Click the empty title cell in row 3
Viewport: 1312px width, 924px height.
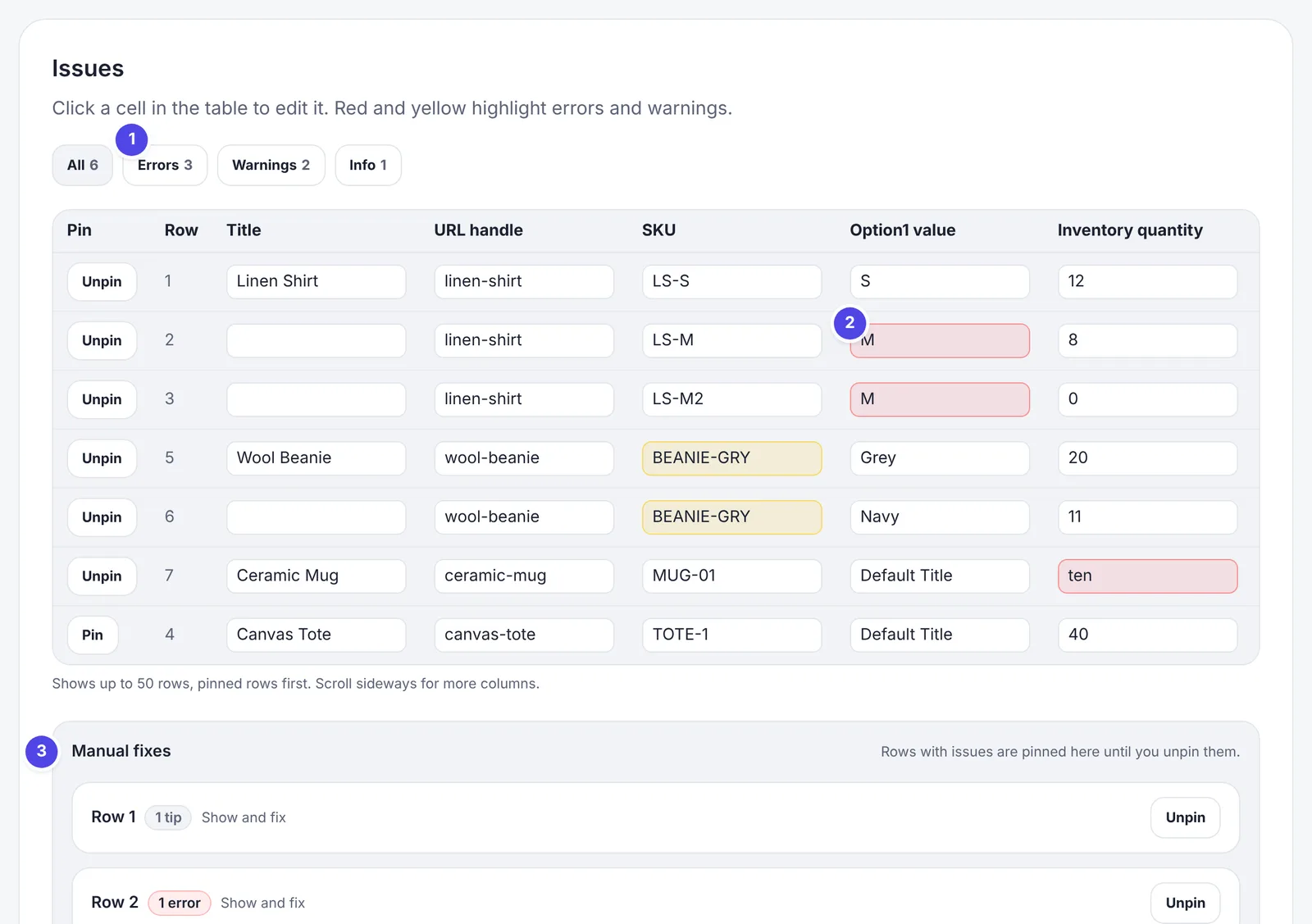(317, 399)
